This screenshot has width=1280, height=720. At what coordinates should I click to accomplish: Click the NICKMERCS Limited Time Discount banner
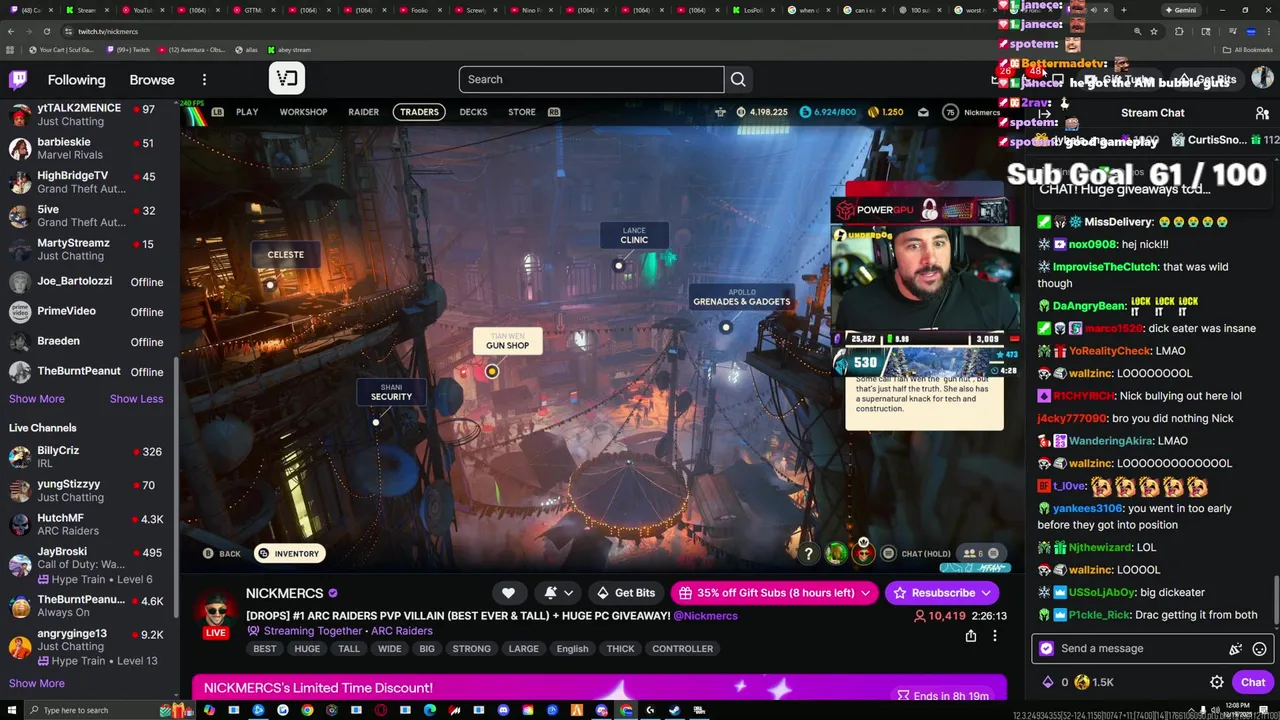[x=599, y=688]
